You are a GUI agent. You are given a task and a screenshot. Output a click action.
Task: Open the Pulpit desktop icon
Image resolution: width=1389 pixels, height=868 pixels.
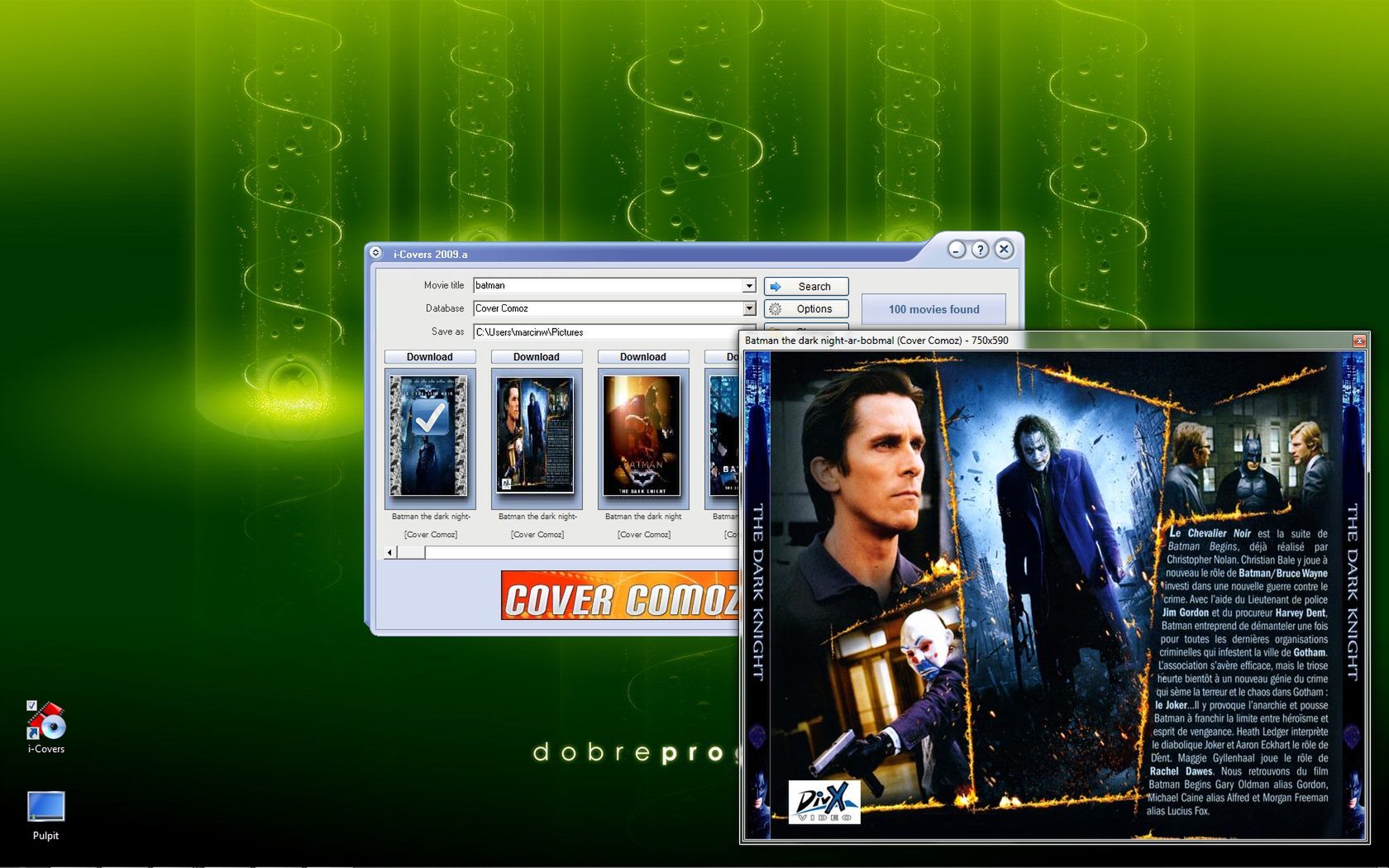(45, 816)
